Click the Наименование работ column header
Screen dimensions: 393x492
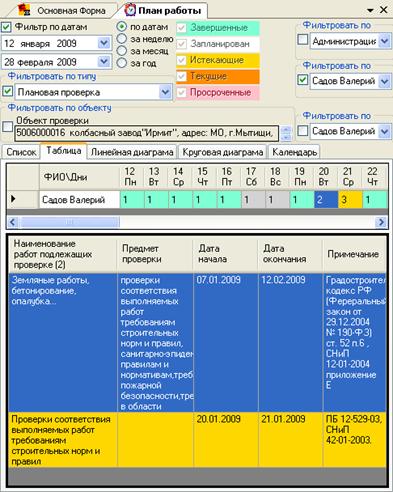coord(63,254)
